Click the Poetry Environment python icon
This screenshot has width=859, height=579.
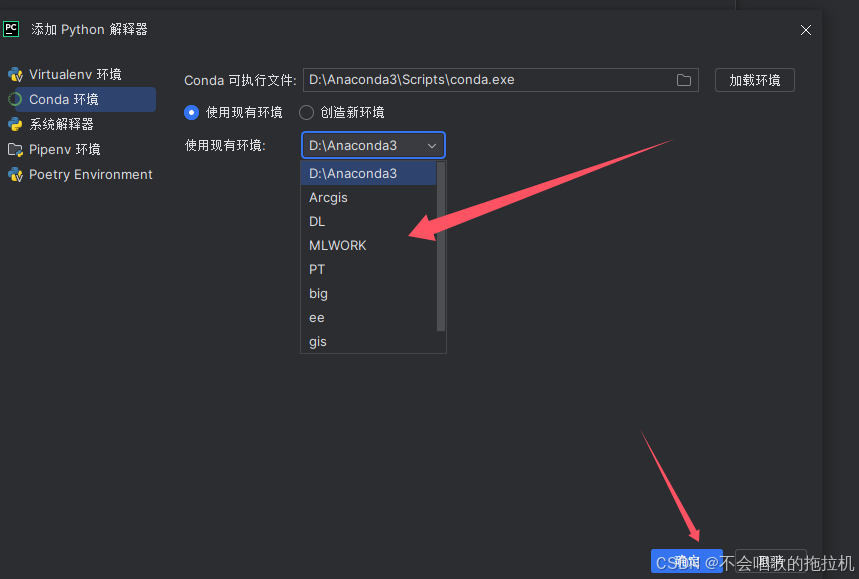tap(15, 175)
